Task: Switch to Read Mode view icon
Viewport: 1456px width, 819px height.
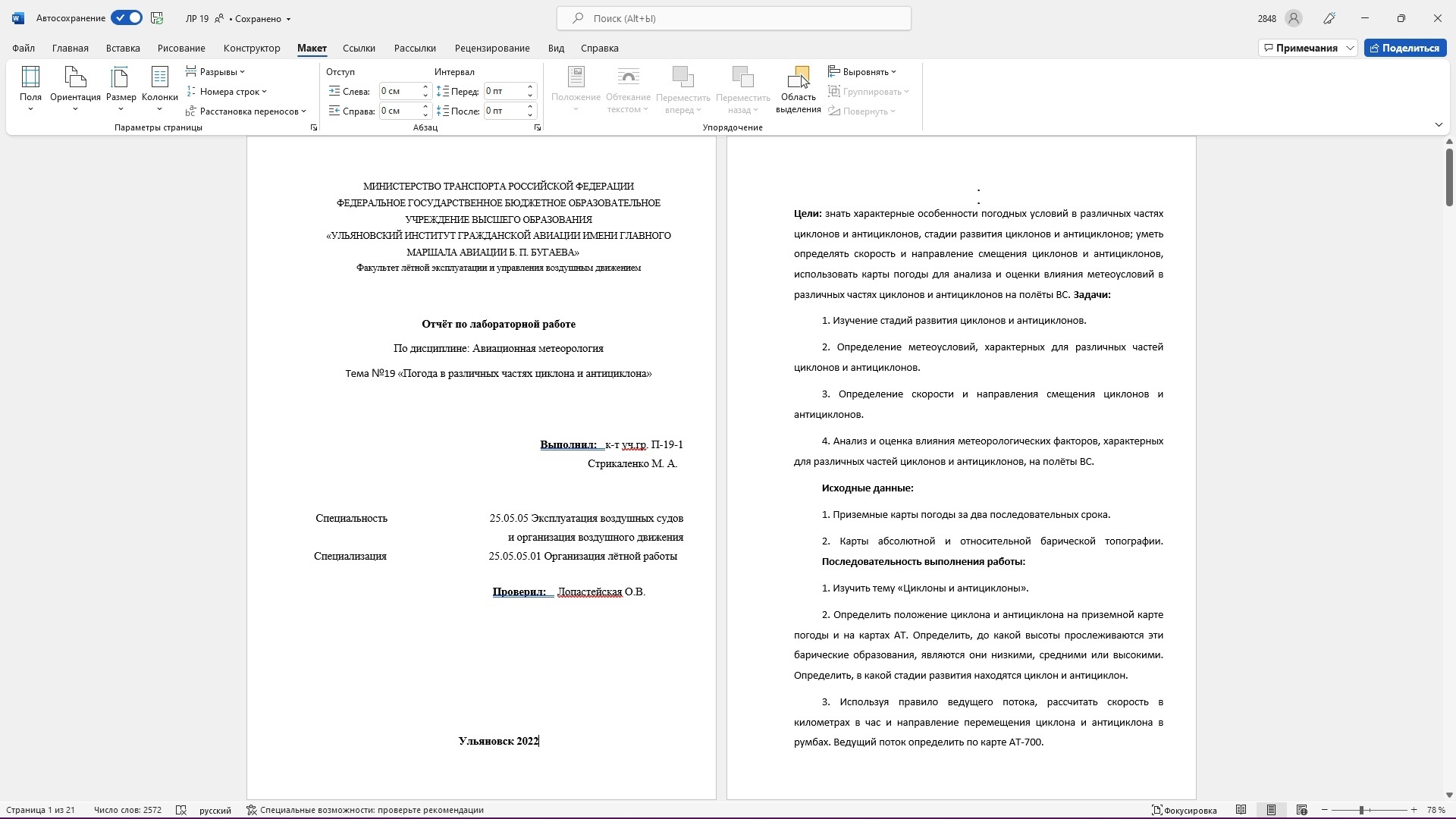Action: tap(1241, 810)
